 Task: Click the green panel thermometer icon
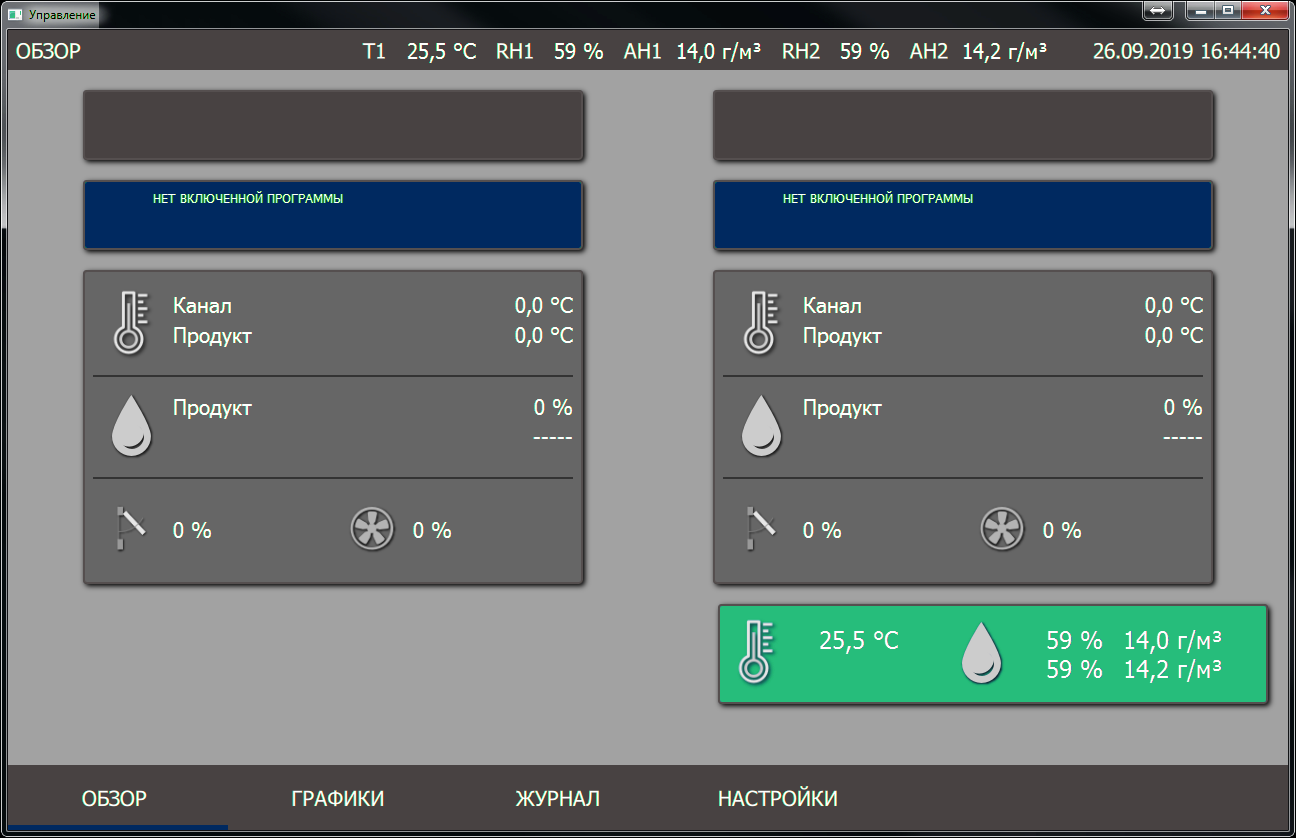(x=758, y=652)
